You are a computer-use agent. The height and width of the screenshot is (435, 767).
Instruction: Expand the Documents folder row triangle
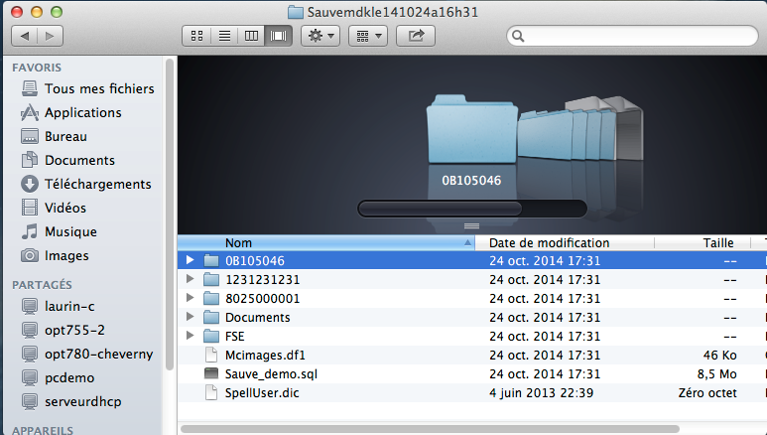[190, 317]
